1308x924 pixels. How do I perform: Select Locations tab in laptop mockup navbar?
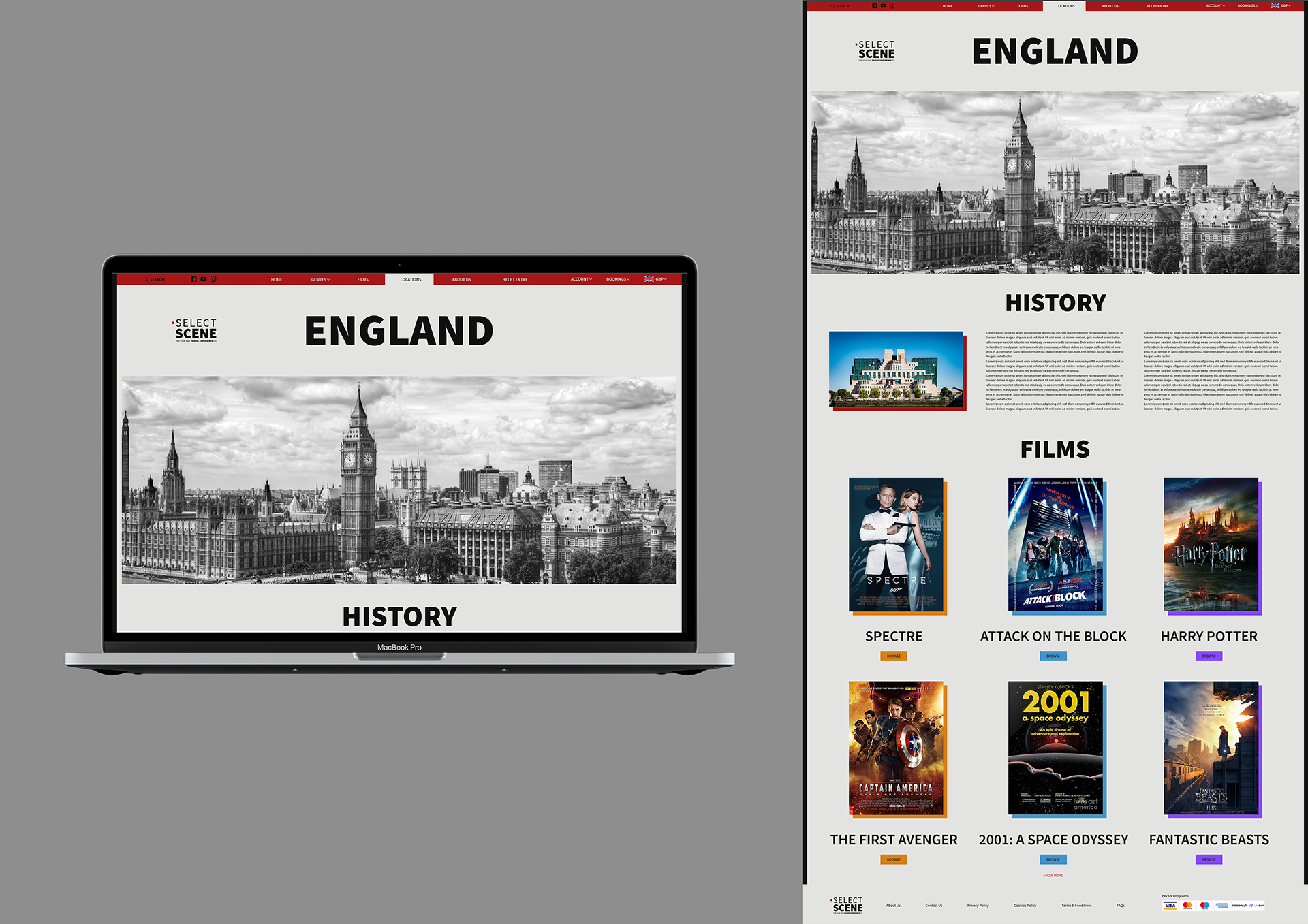click(410, 280)
